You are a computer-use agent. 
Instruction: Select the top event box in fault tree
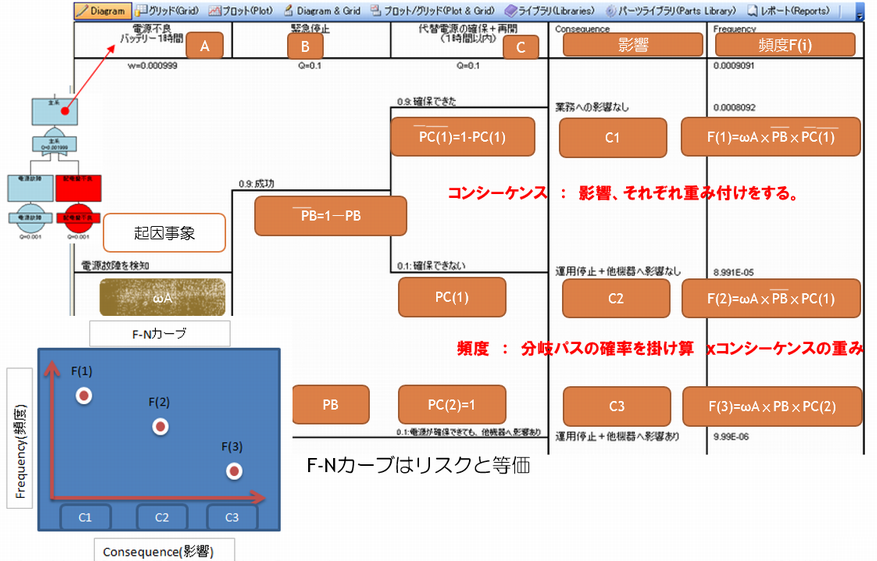[54, 111]
